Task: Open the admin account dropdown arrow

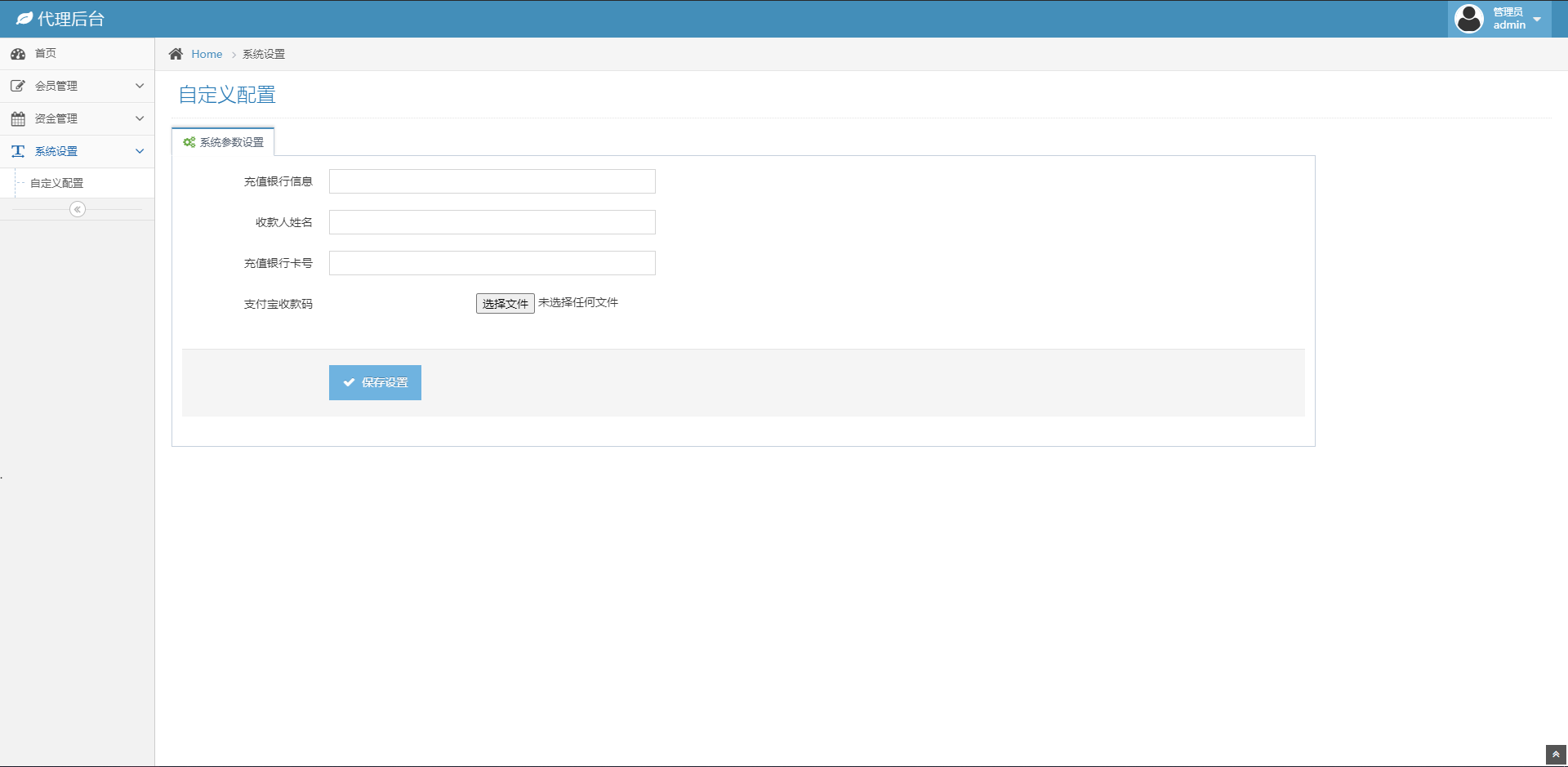Action: coord(1537,19)
